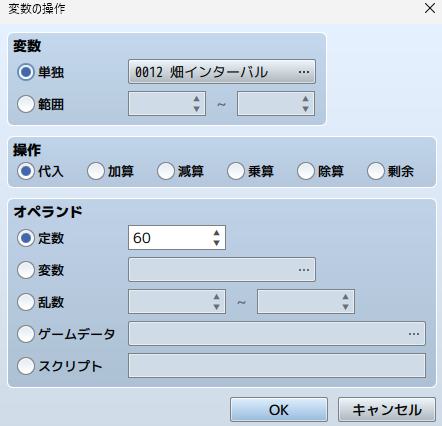The width and height of the screenshot is (442, 426).
Task: Choose the 乗算 (multiply) operation
Action: click(236, 171)
